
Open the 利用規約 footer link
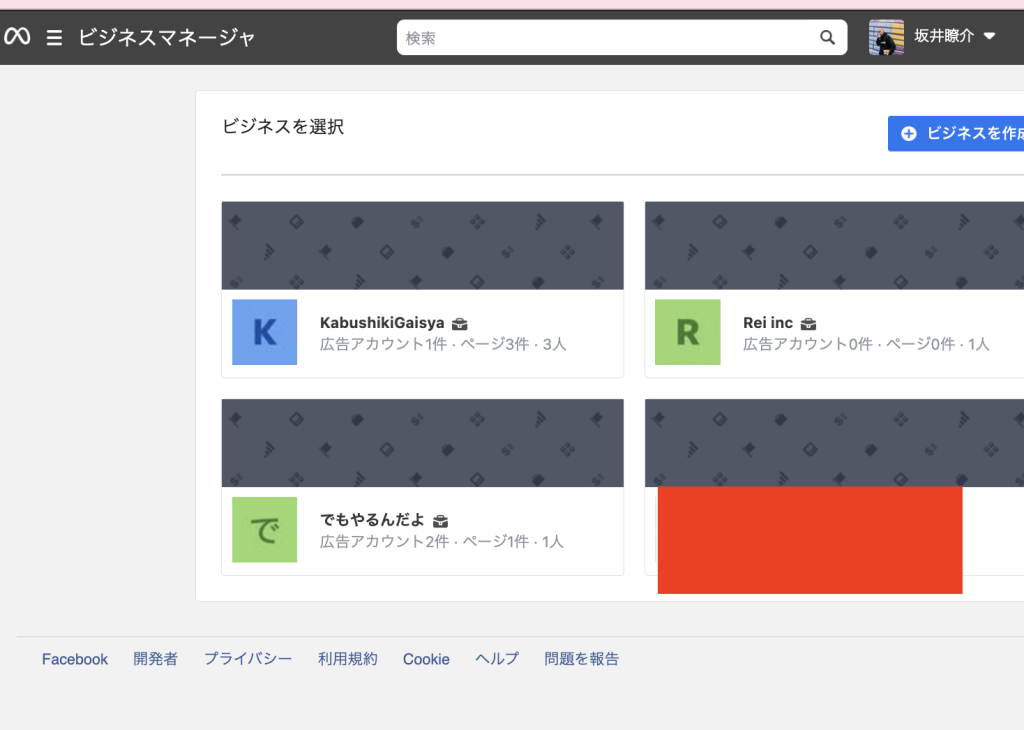(x=347, y=659)
